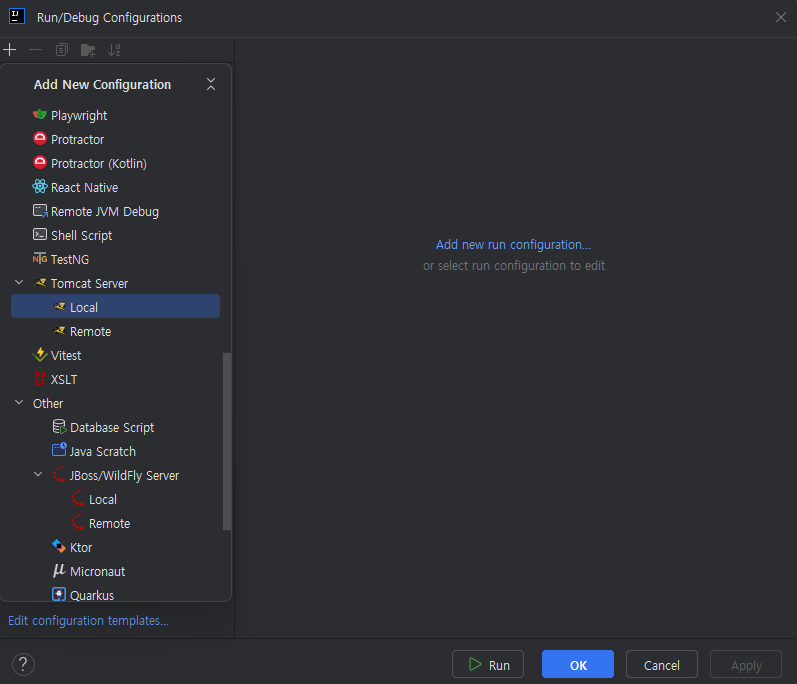The height and width of the screenshot is (684, 797).
Task: Open help with the question mark button
Action: 23,664
